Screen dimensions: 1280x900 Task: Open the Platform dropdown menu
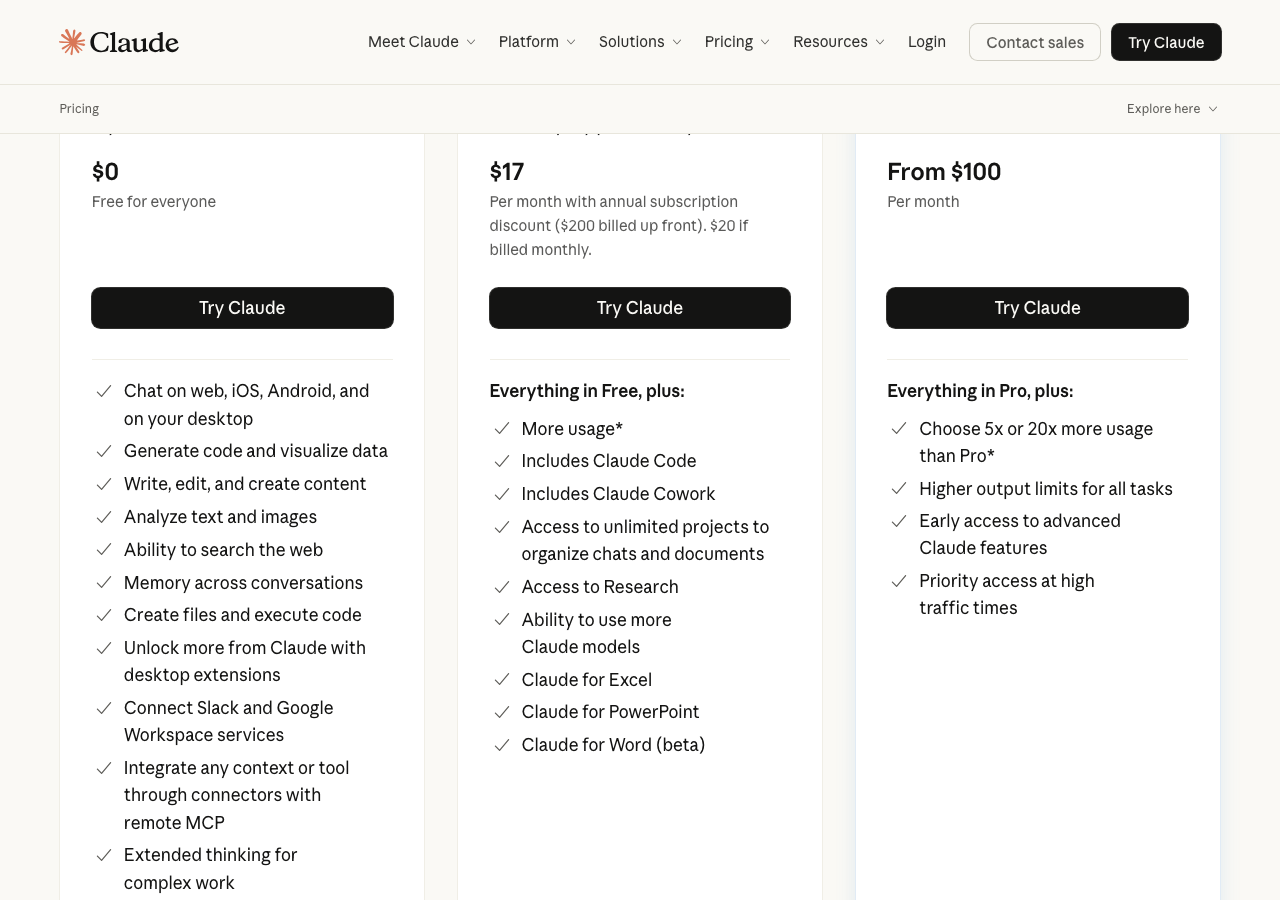click(x=537, y=42)
